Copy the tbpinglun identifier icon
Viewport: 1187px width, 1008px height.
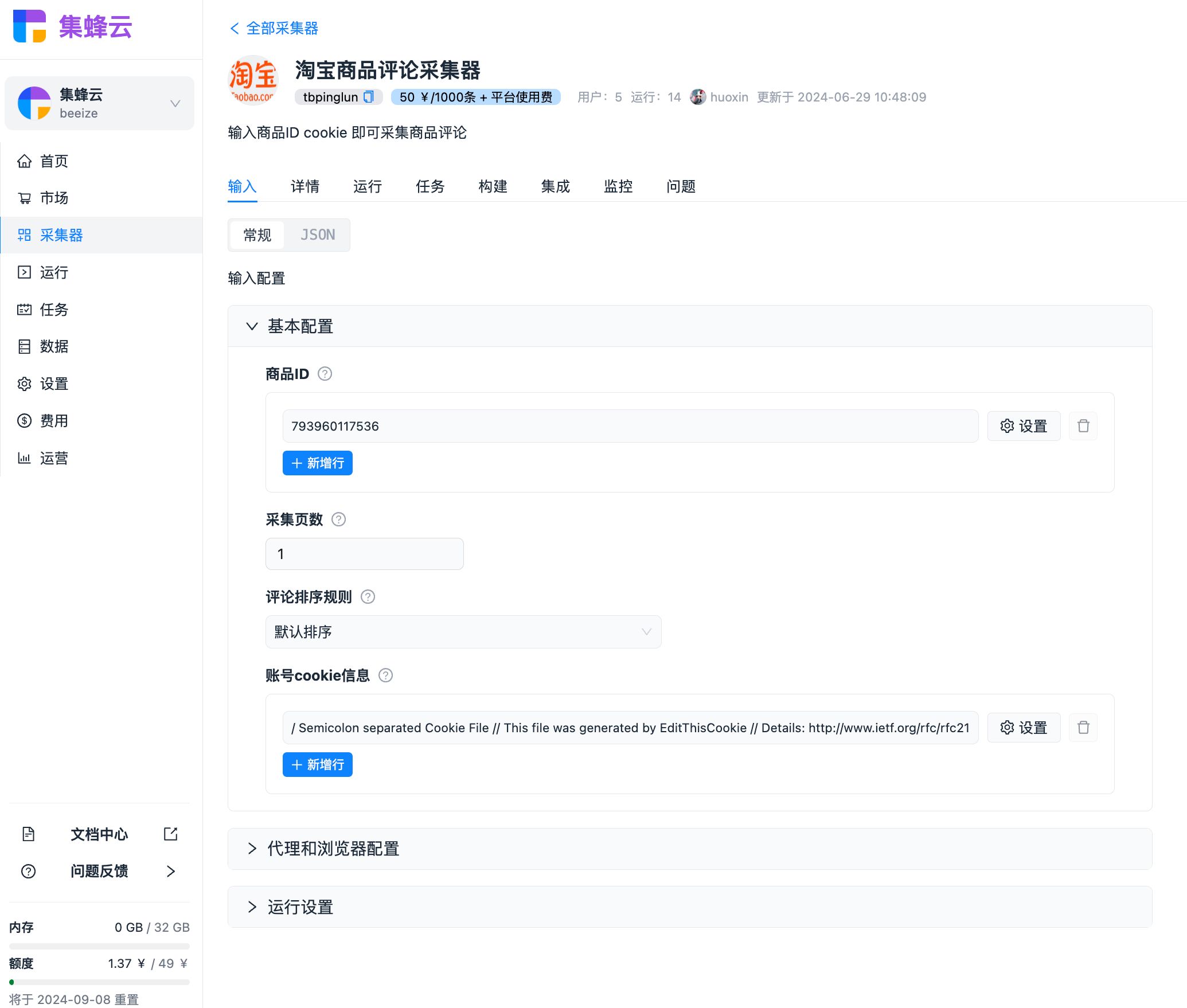click(x=369, y=97)
